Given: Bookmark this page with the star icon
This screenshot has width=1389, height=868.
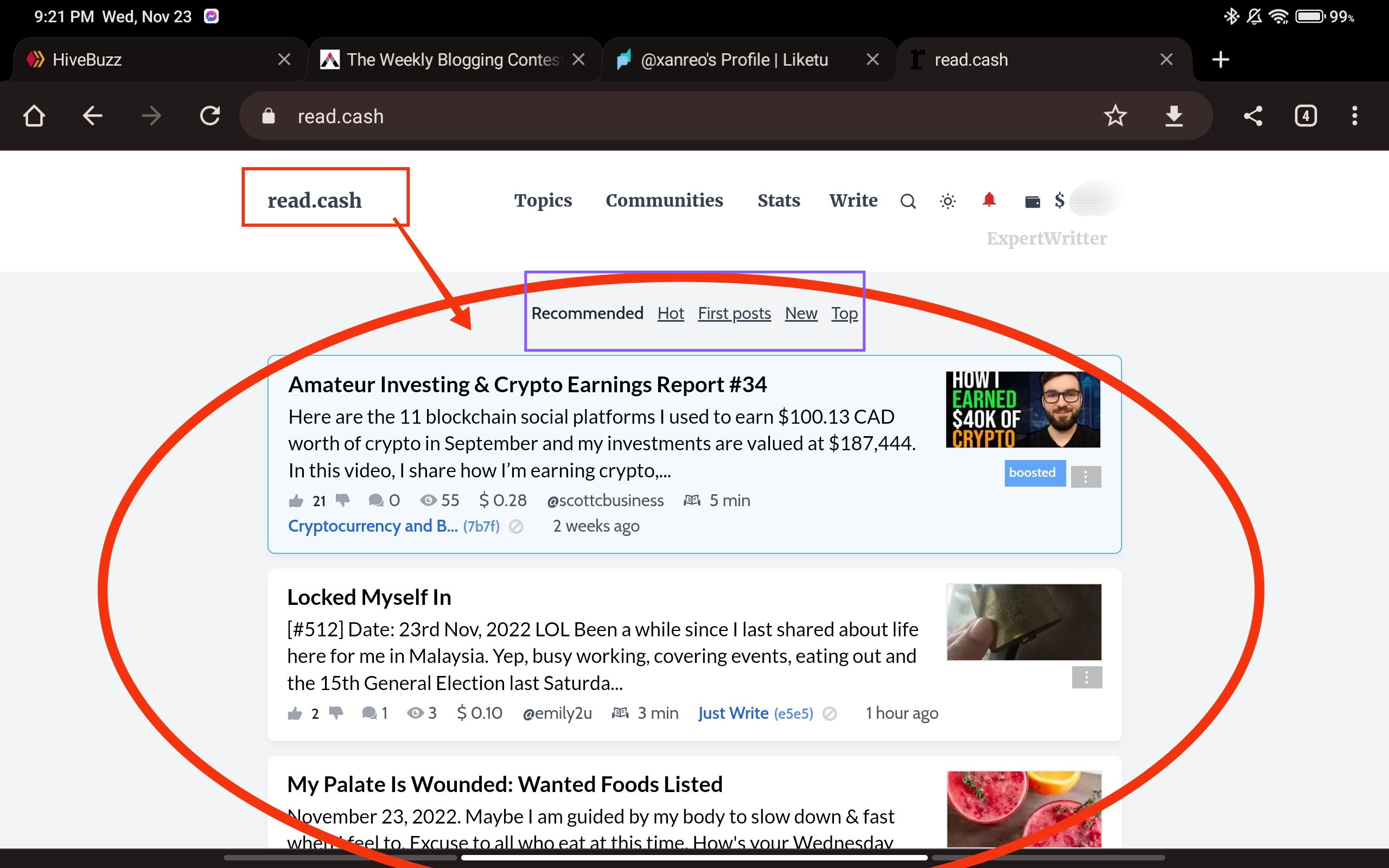Looking at the screenshot, I should (1115, 116).
